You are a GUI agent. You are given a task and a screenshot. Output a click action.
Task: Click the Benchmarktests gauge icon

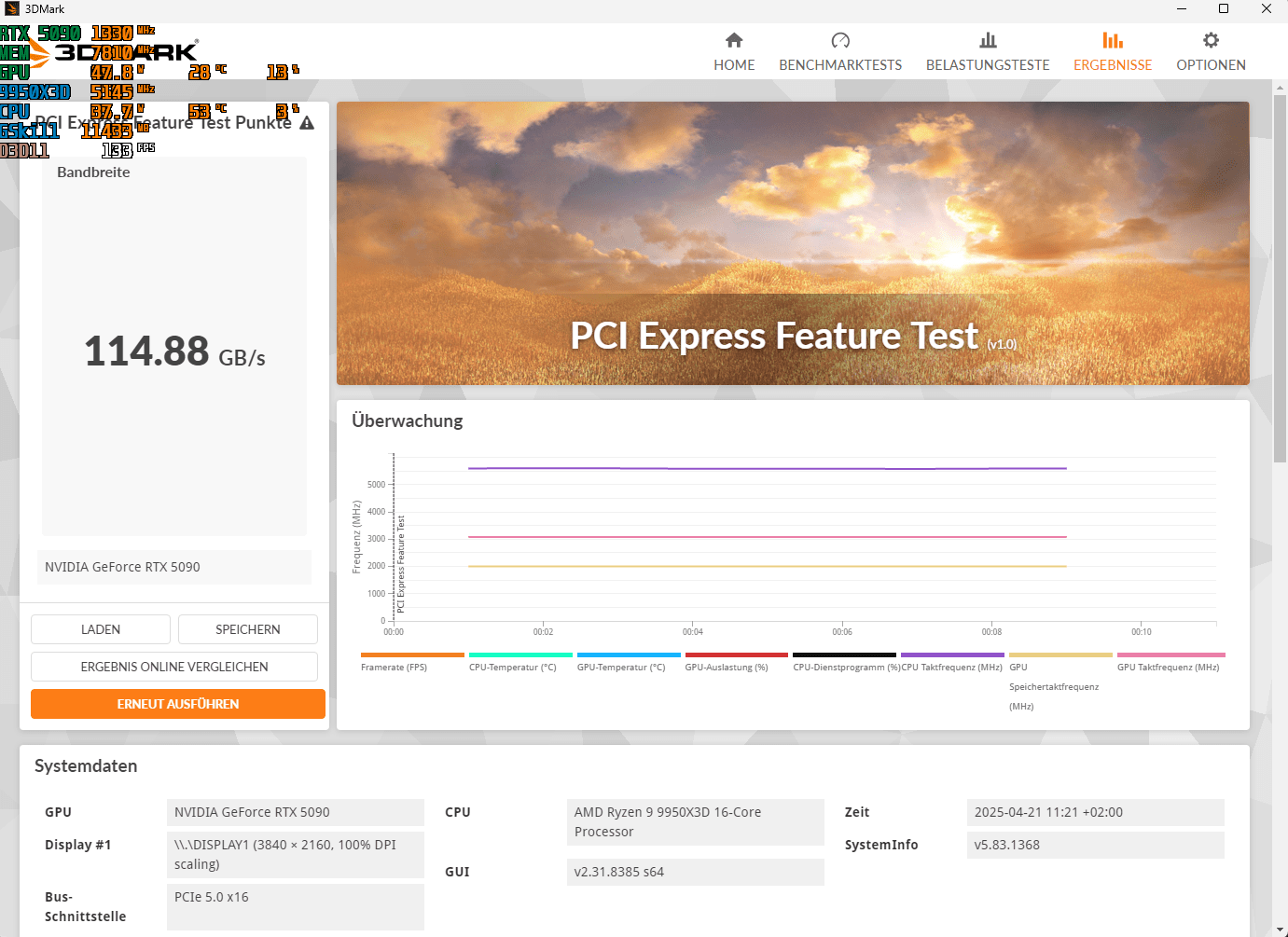pyautogui.click(x=840, y=40)
